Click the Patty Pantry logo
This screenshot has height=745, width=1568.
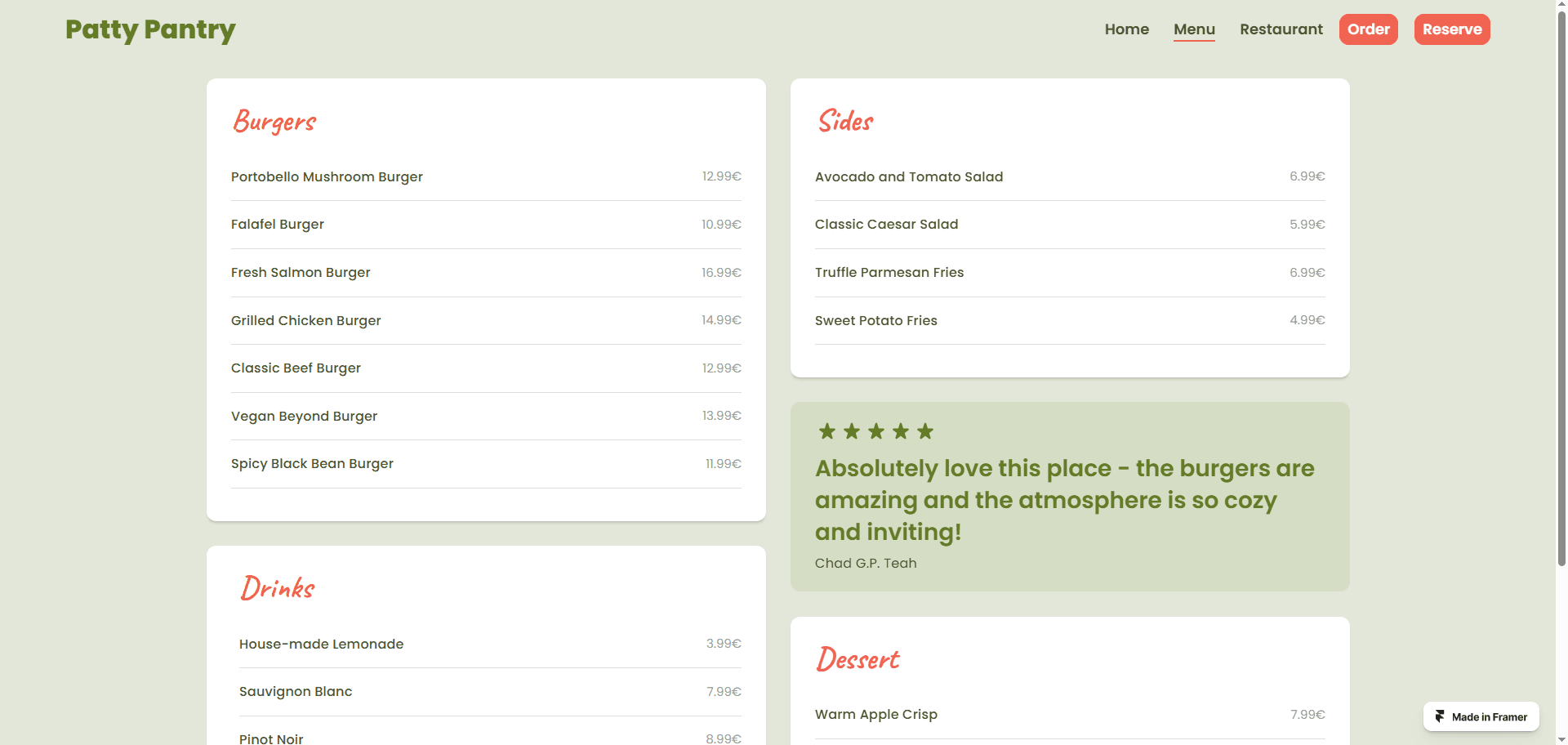pyautogui.click(x=150, y=29)
